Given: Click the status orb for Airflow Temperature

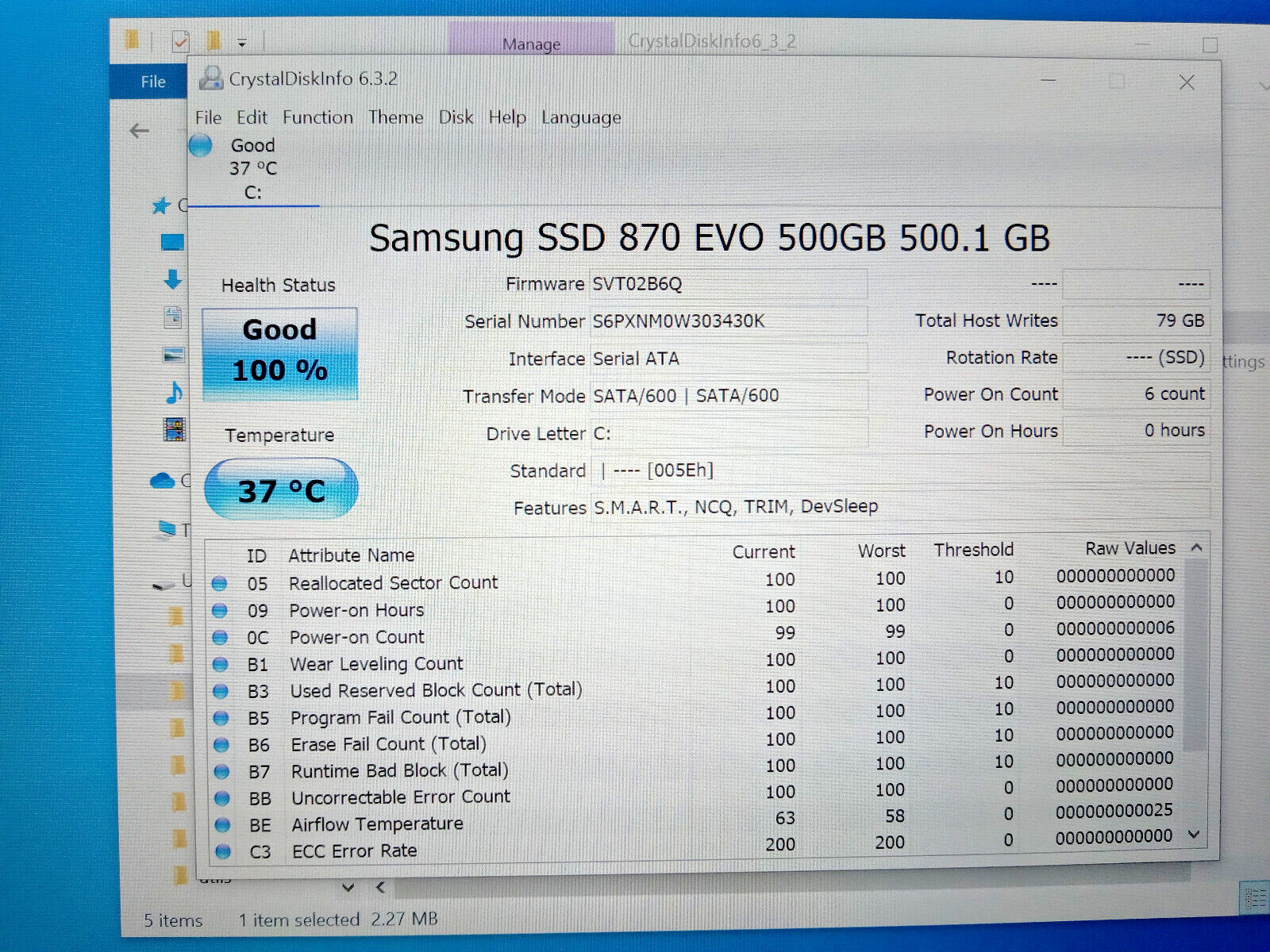Looking at the screenshot, I should coord(222,825).
